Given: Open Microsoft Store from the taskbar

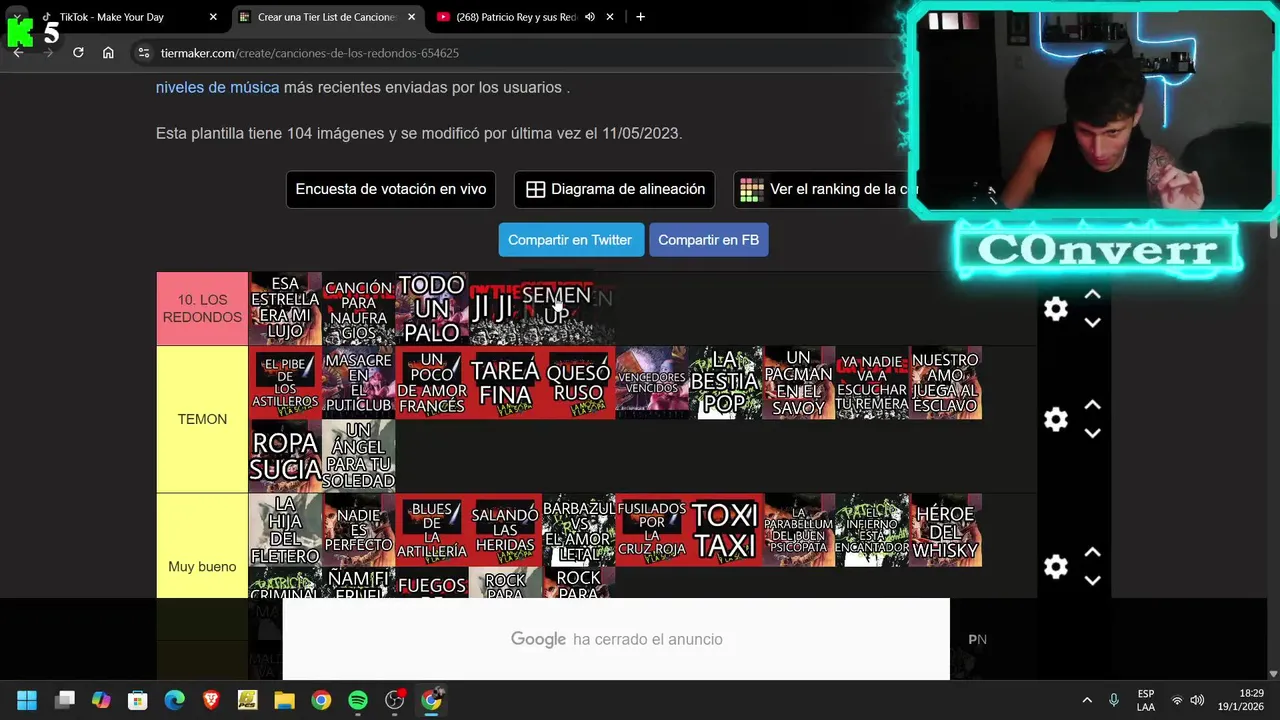Looking at the screenshot, I should [138, 700].
